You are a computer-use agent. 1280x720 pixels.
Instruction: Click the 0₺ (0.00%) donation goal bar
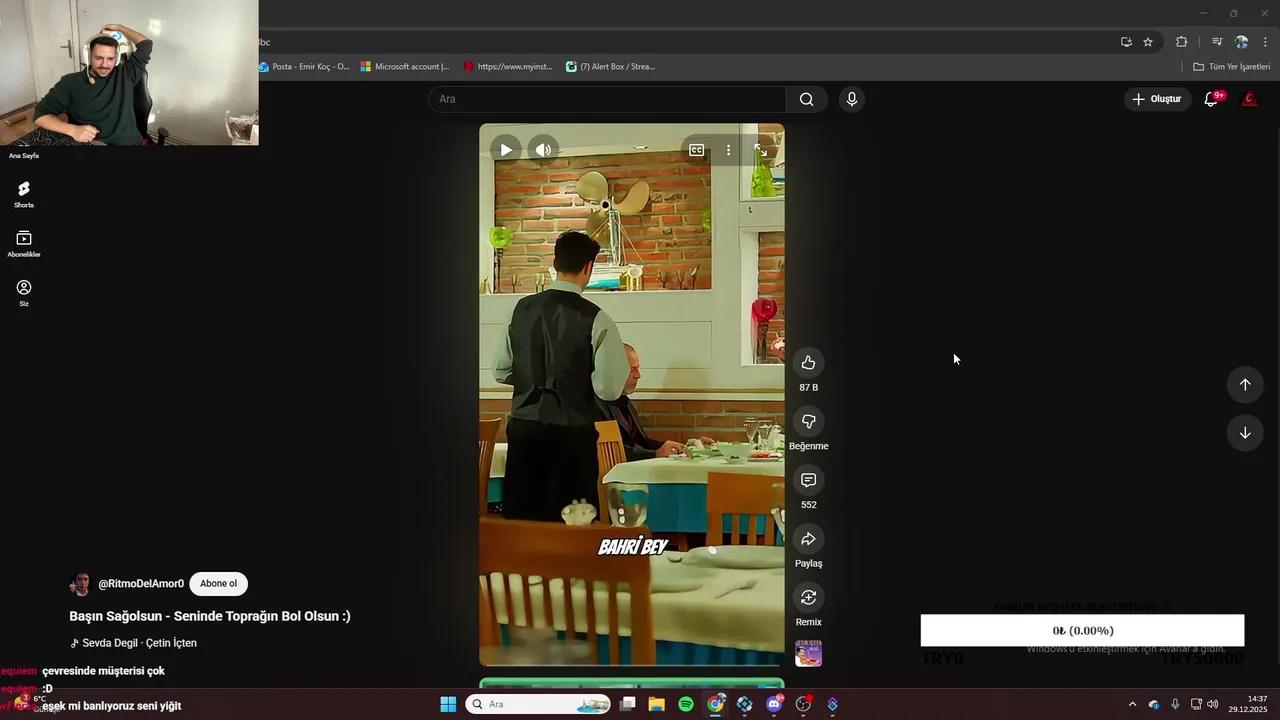pyautogui.click(x=1082, y=630)
